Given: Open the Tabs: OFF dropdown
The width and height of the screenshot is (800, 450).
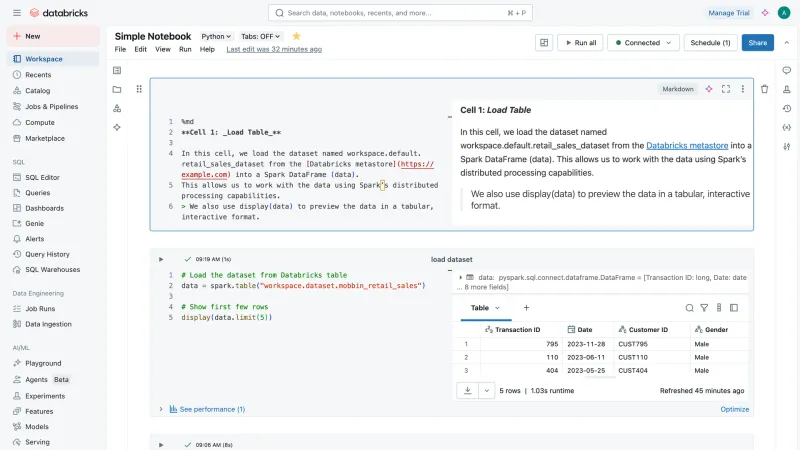Looking at the screenshot, I should click(260, 36).
